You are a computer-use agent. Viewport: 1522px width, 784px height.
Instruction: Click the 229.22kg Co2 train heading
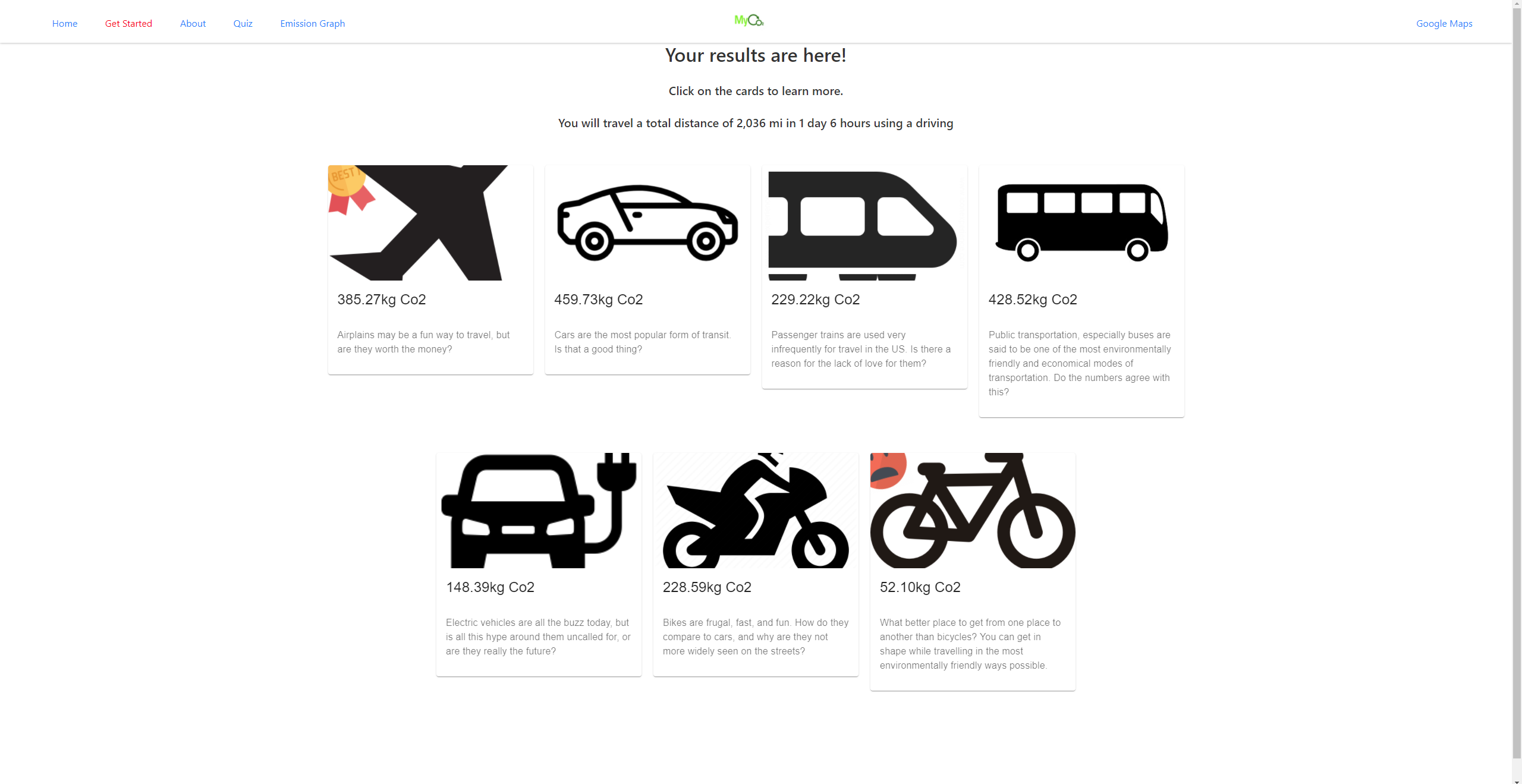[815, 300]
